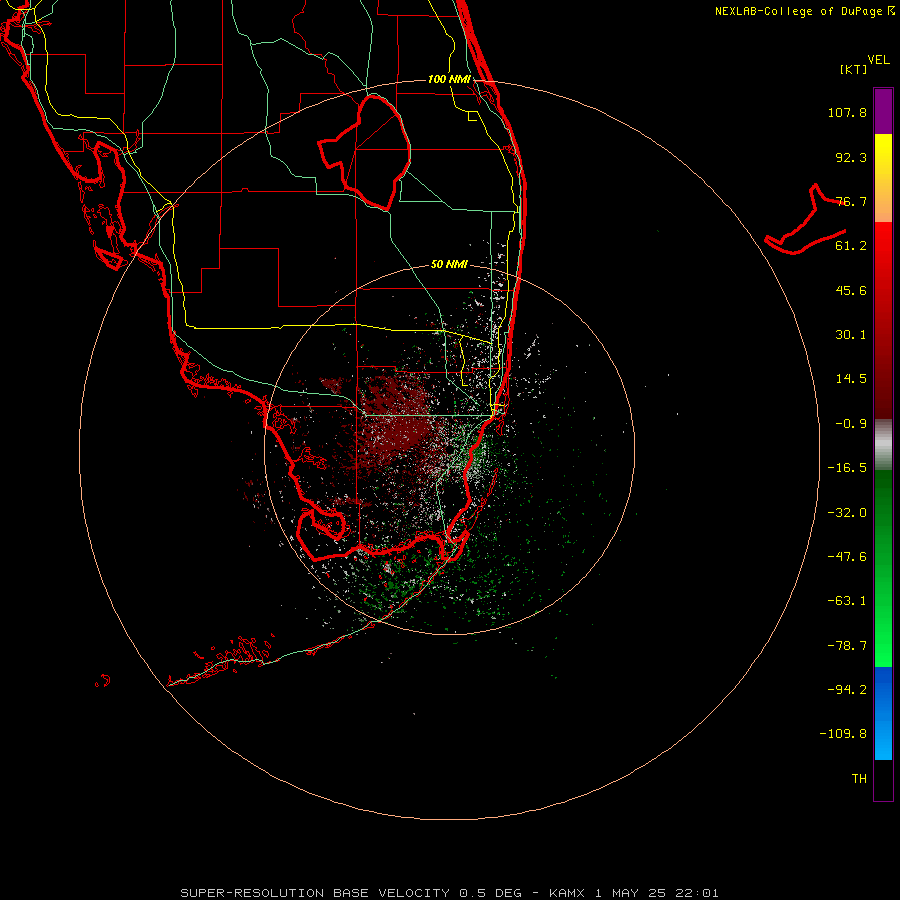The image size is (900, 900).
Task: Click the NEXLAB-College of DuPage watermark text
Action: click(804, 11)
